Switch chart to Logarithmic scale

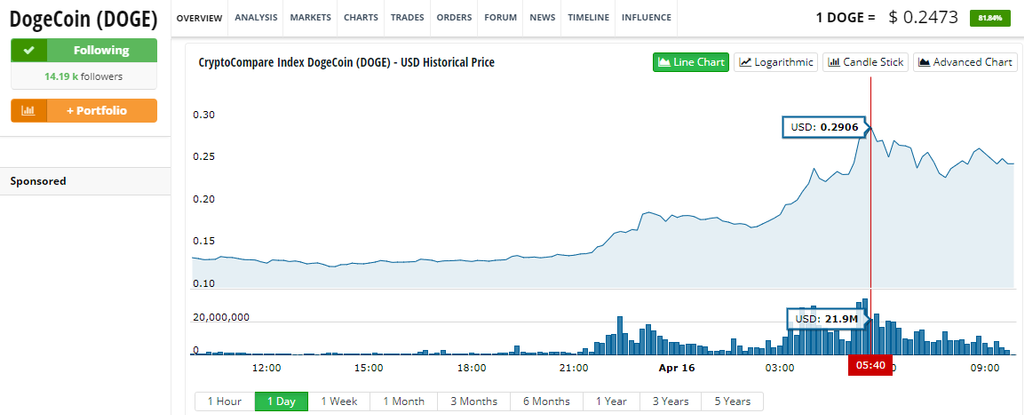tap(776, 62)
